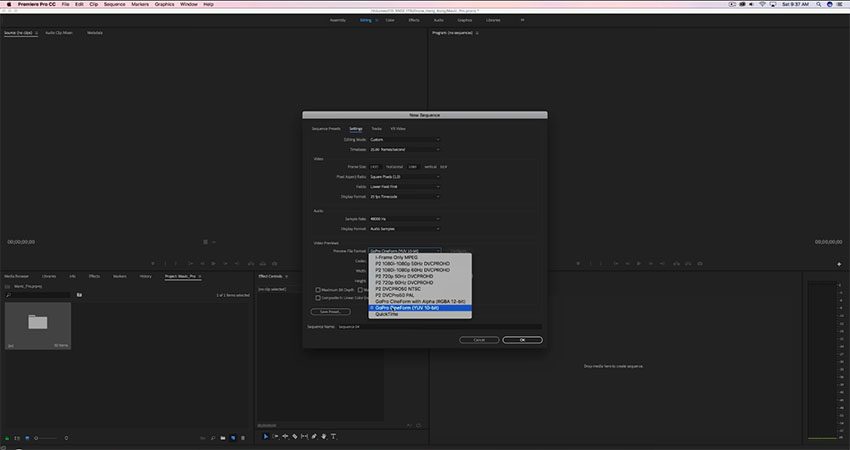The image size is (850, 450).
Task: Switch to the Assembly workspace
Action: point(338,20)
